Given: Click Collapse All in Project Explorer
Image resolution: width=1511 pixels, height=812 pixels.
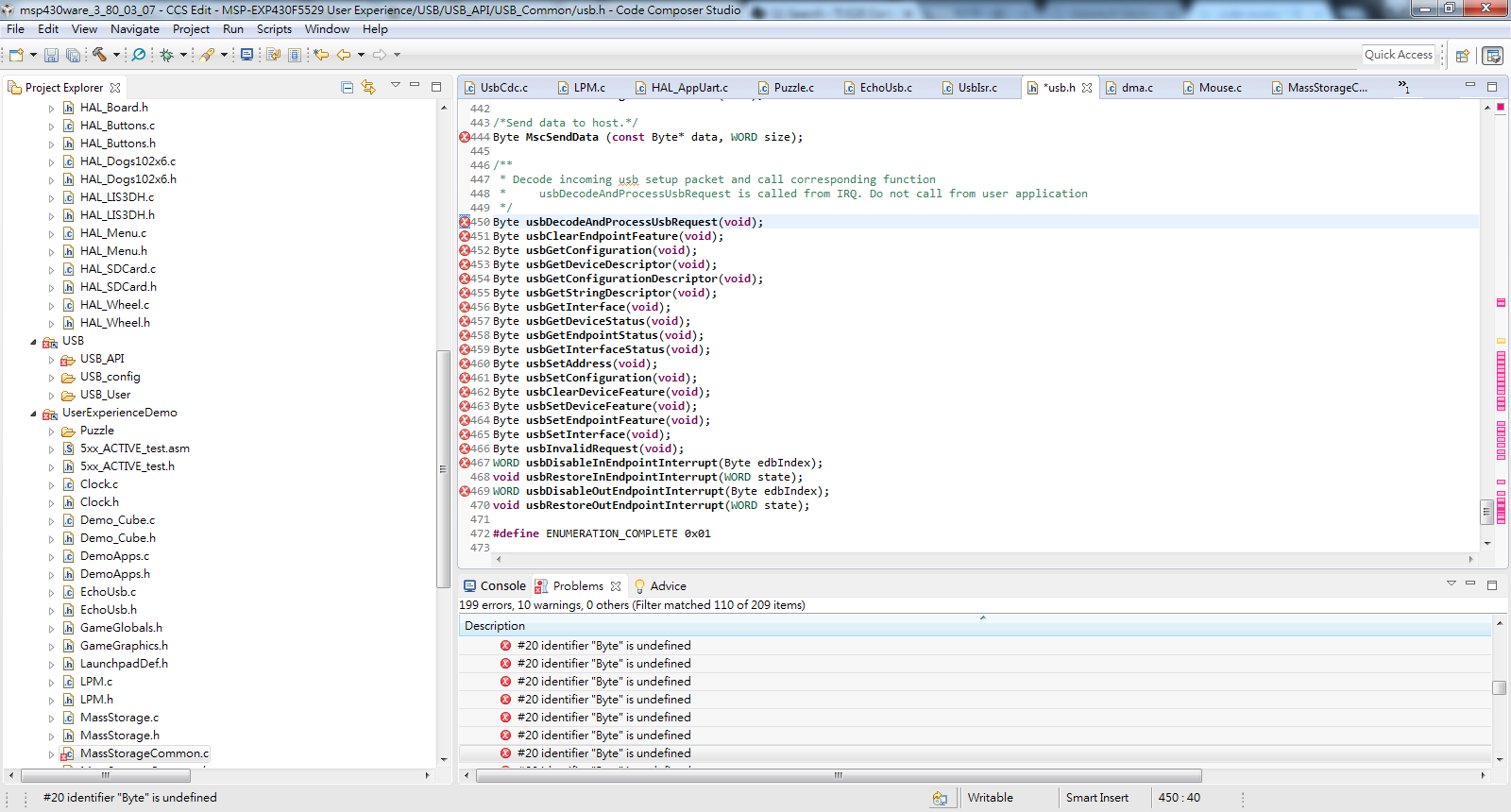Looking at the screenshot, I should [x=347, y=88].
